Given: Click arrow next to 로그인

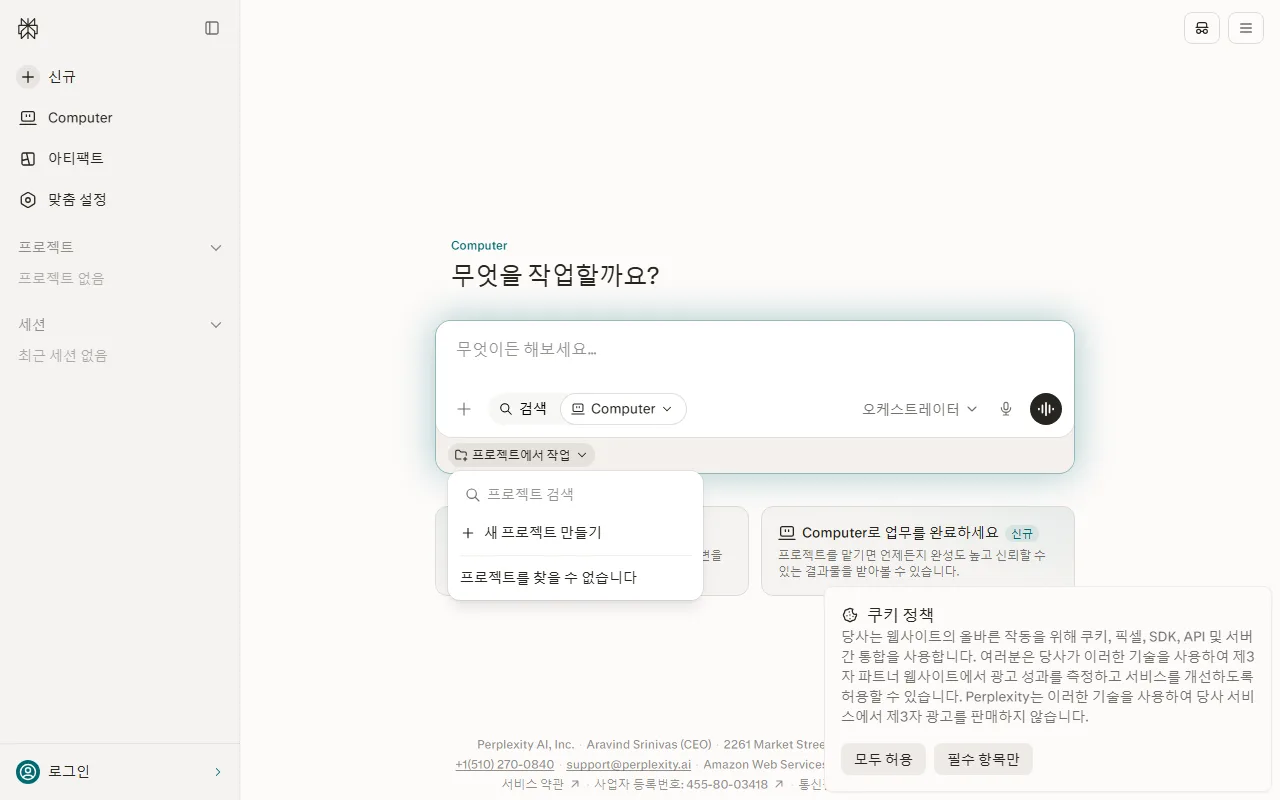Looking at the screenshot, I should pos(218,771).
